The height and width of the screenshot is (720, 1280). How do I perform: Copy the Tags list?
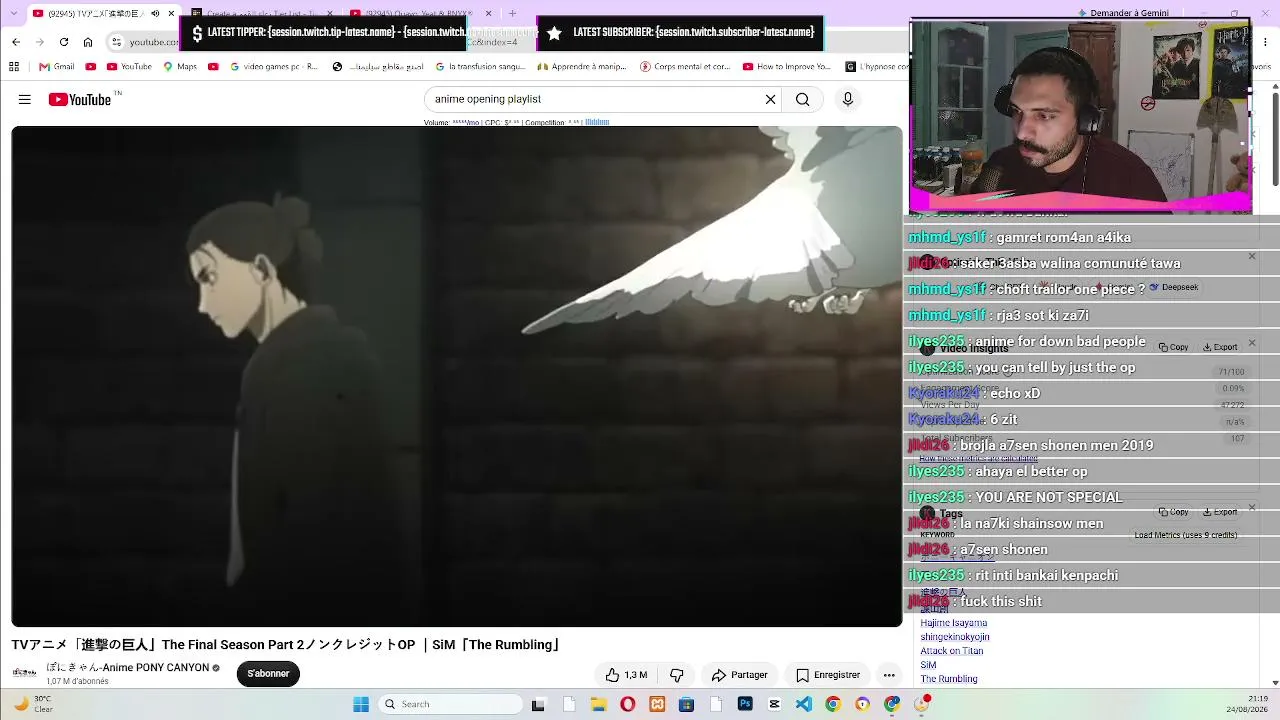[1174, 512]
